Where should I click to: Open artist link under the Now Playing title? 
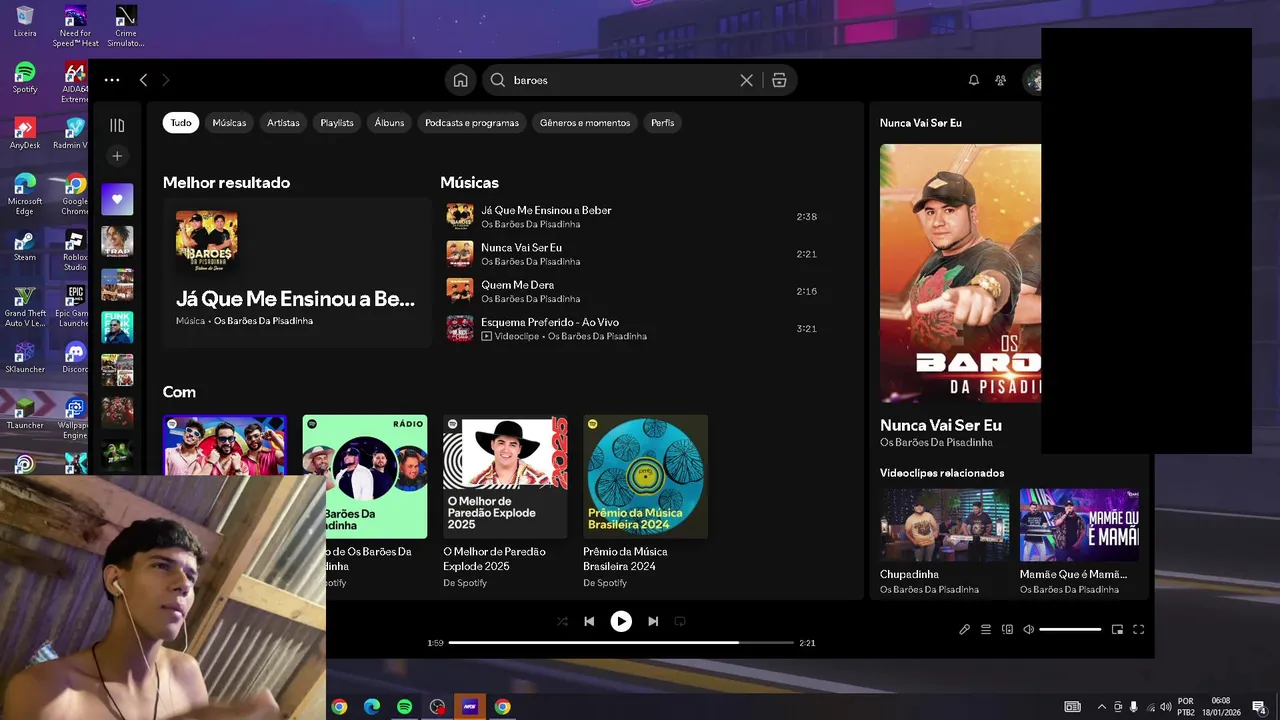pyautogui.click(x=936, y=442)
